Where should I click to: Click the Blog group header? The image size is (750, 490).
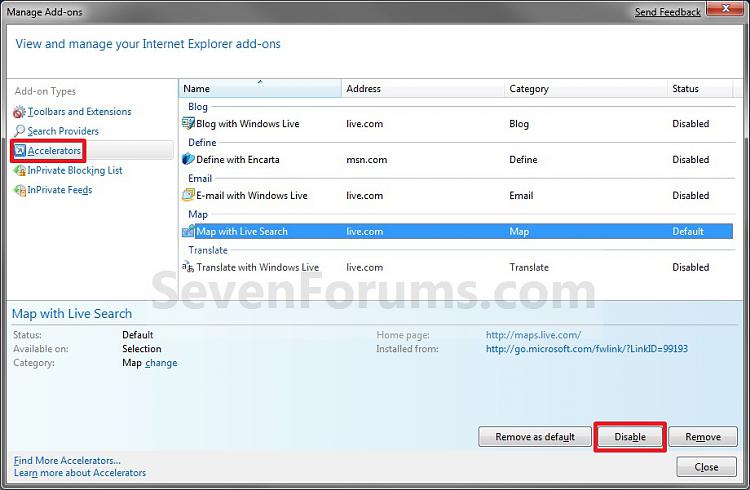click(198, 107)
